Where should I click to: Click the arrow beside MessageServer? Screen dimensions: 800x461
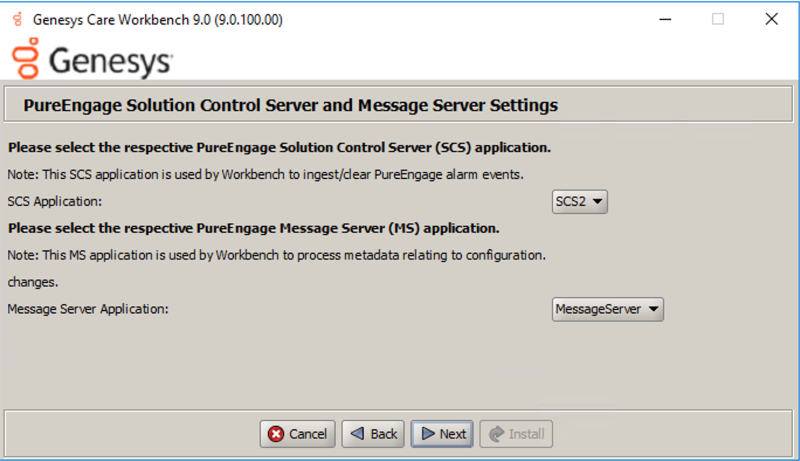tap(653, 309)
